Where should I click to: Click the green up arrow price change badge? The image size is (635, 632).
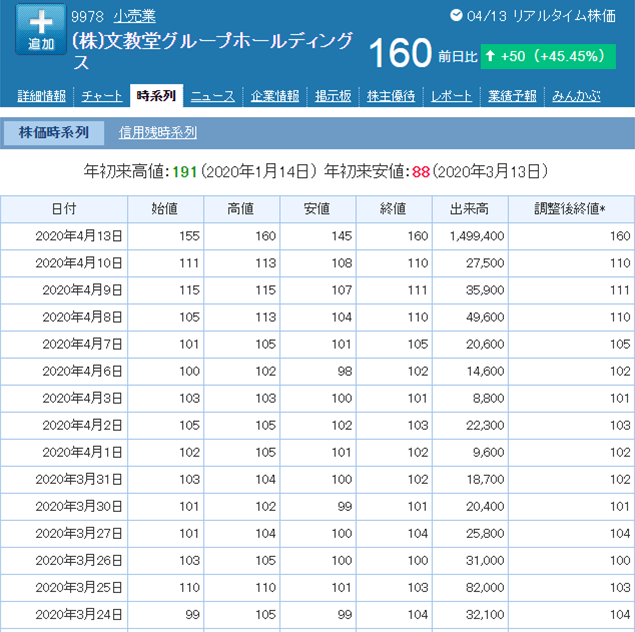pos(548,56)
